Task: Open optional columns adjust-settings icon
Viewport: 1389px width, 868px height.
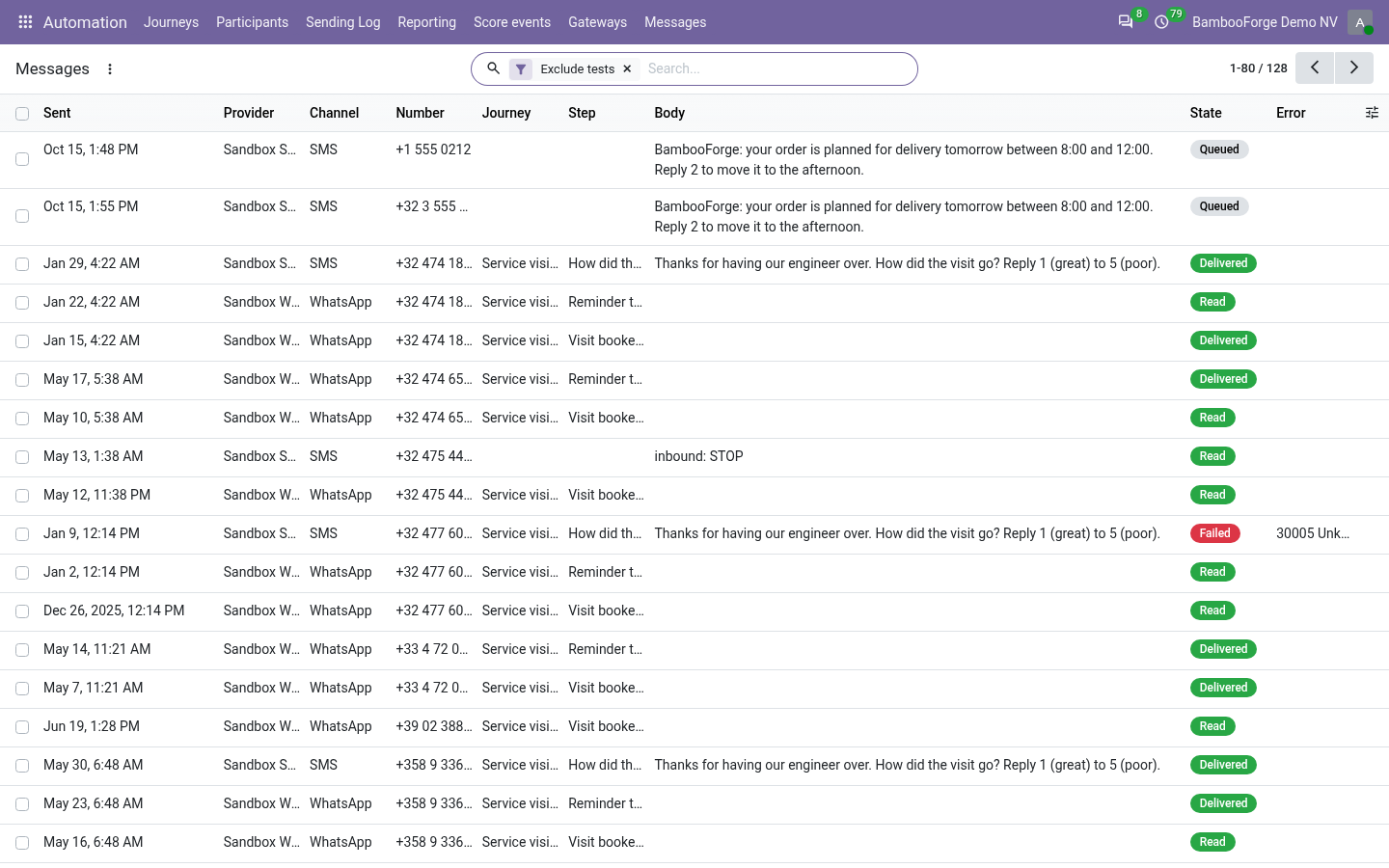Action: [x=1372, y=113]
